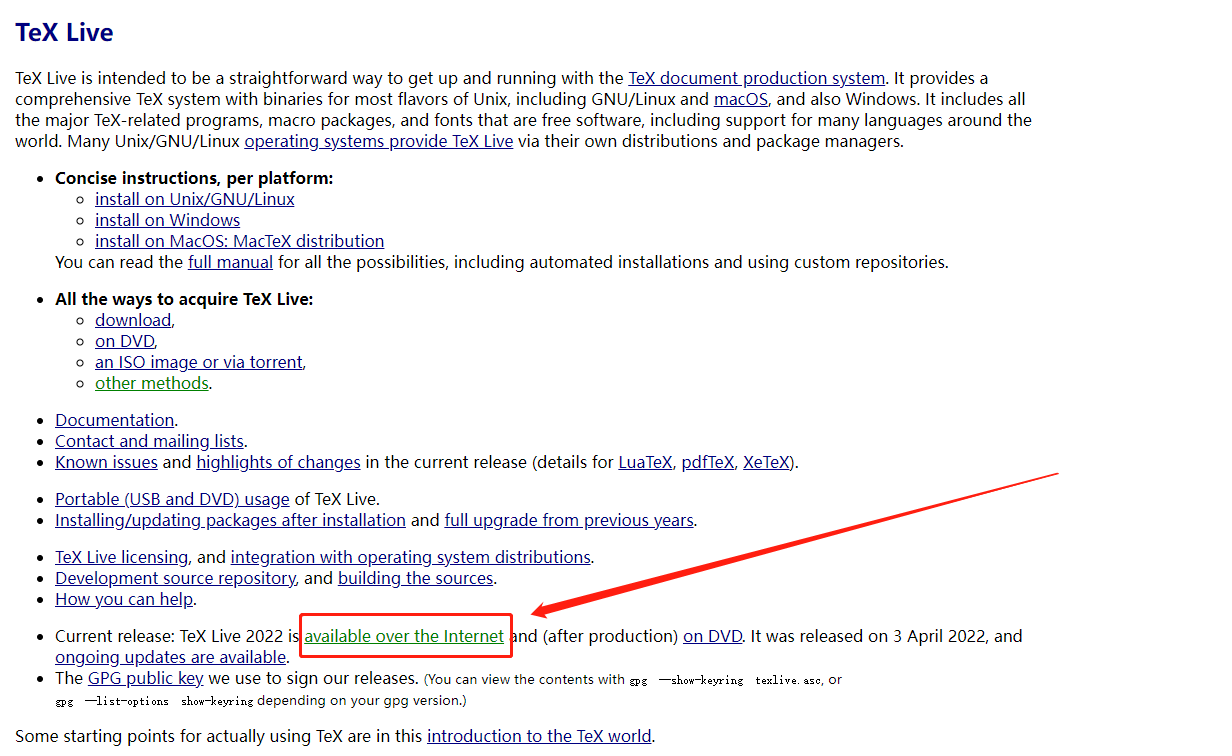Open 'building the sources' link
The image size is (1232, 756).
pyautogui.click(x=416, y=578)
